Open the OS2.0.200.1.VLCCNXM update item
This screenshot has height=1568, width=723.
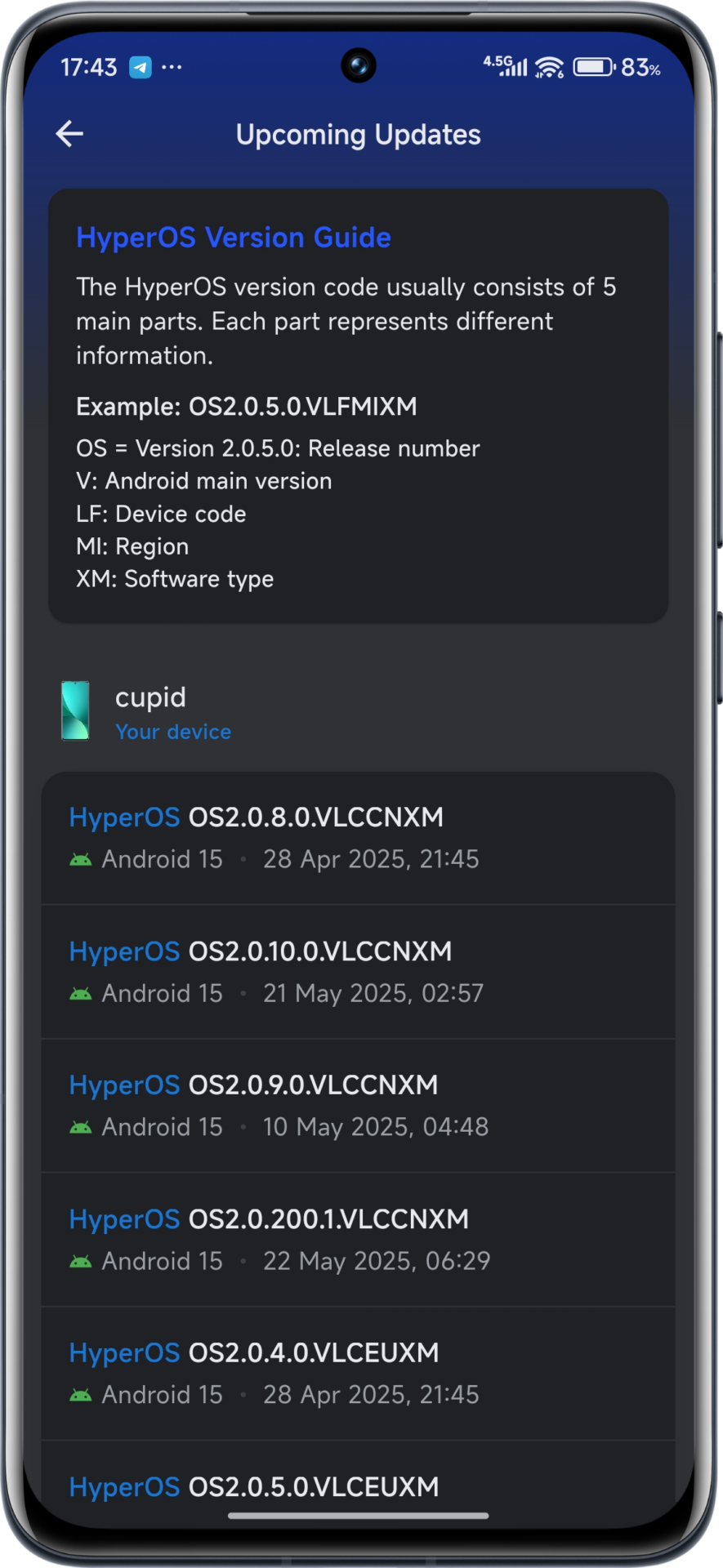pyautogui.click(x=358, y=1239)
